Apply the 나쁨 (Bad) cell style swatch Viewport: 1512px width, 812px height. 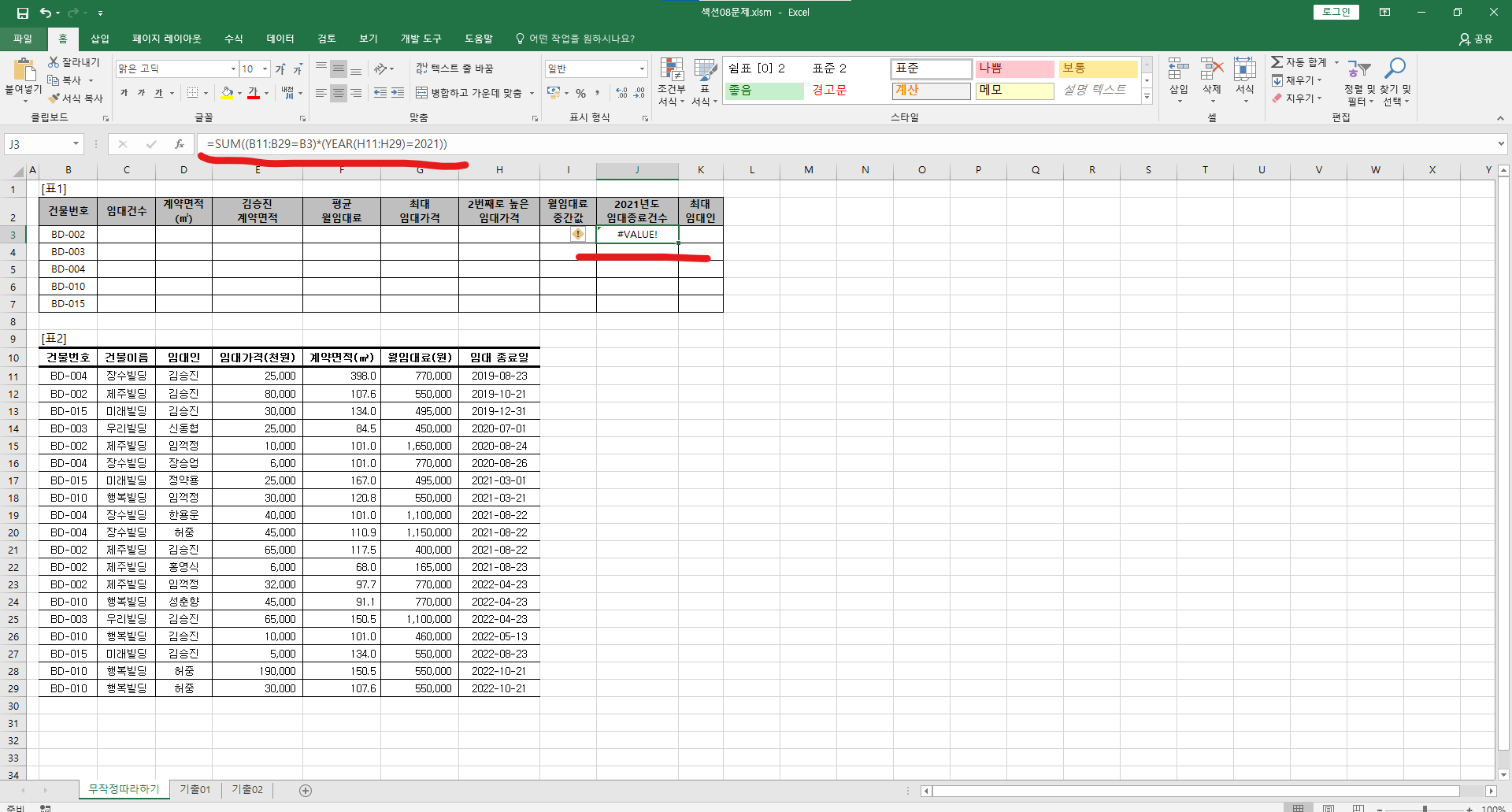(1014, 69)
